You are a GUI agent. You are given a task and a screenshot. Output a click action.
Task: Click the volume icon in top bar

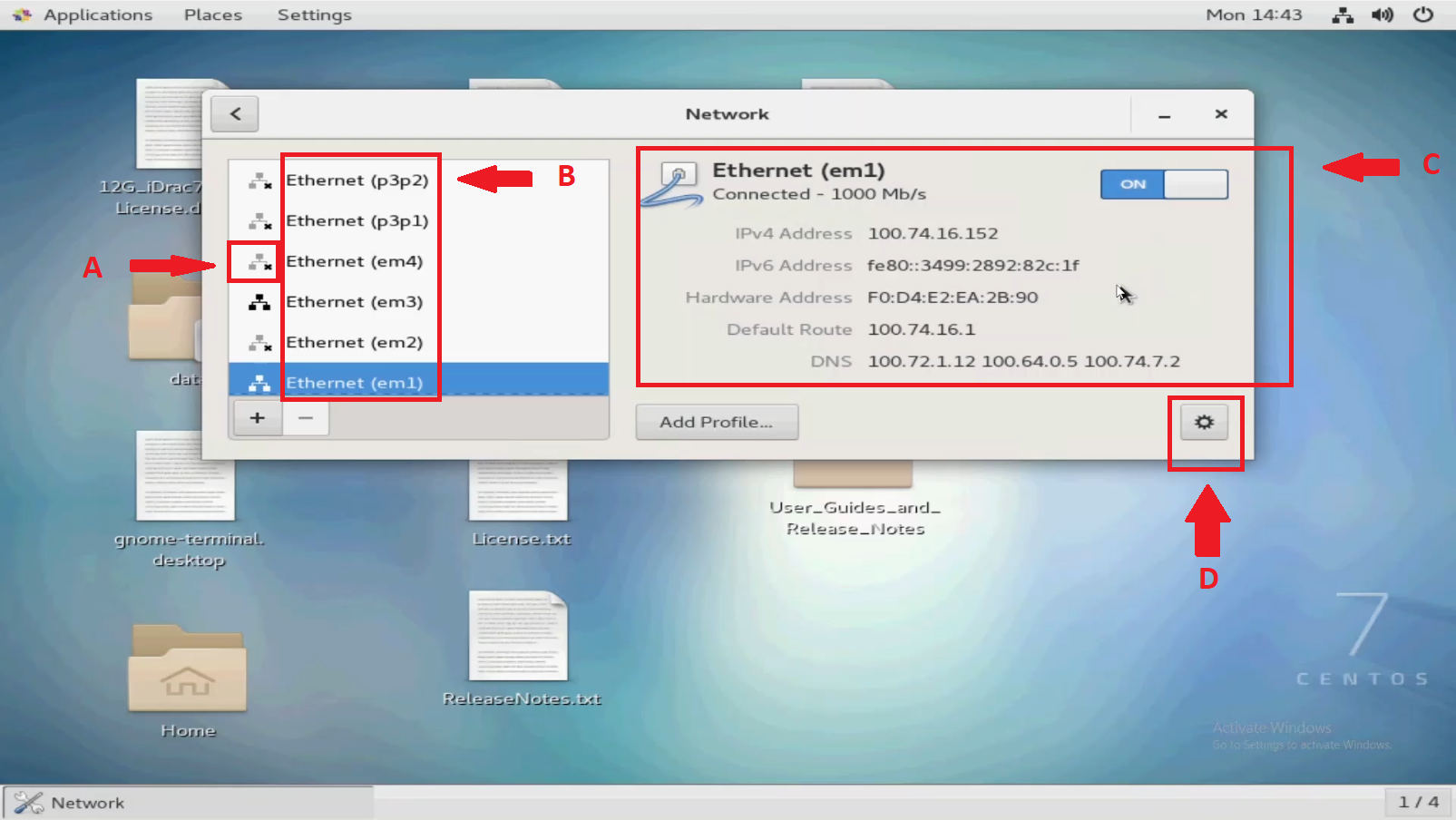pos(1383,15)
